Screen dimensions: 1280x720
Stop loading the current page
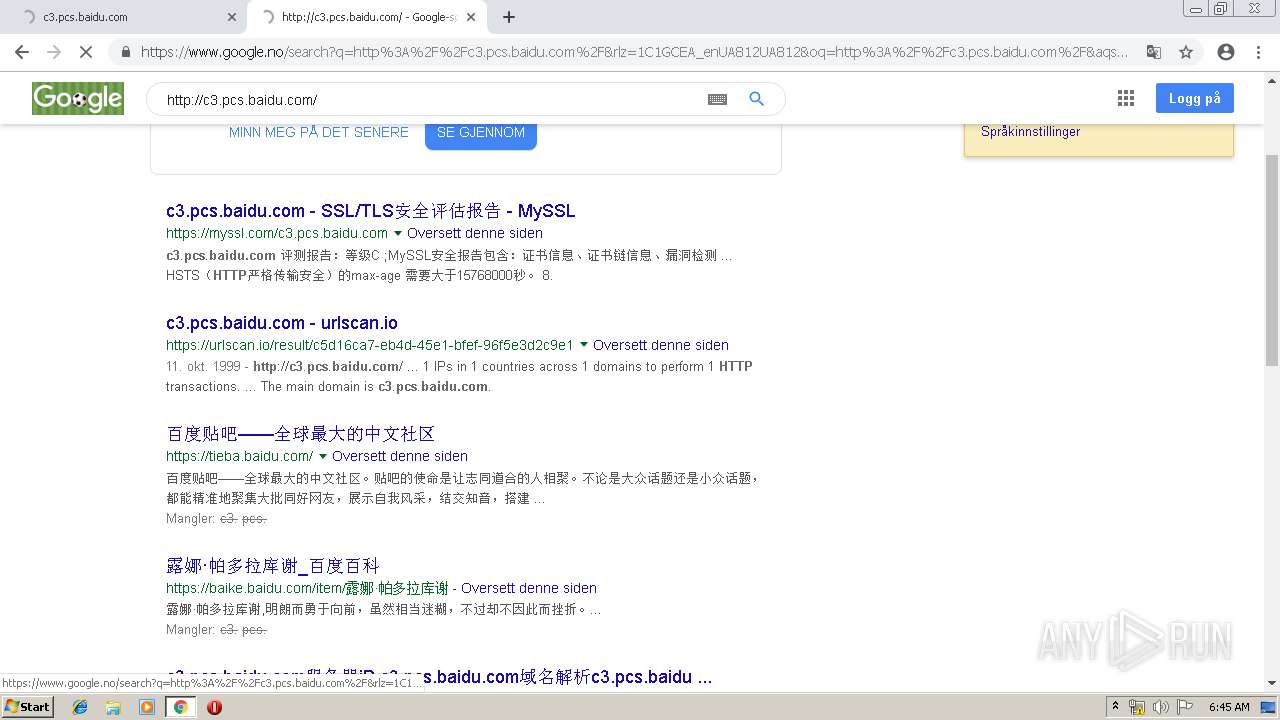tap(86, 52)
